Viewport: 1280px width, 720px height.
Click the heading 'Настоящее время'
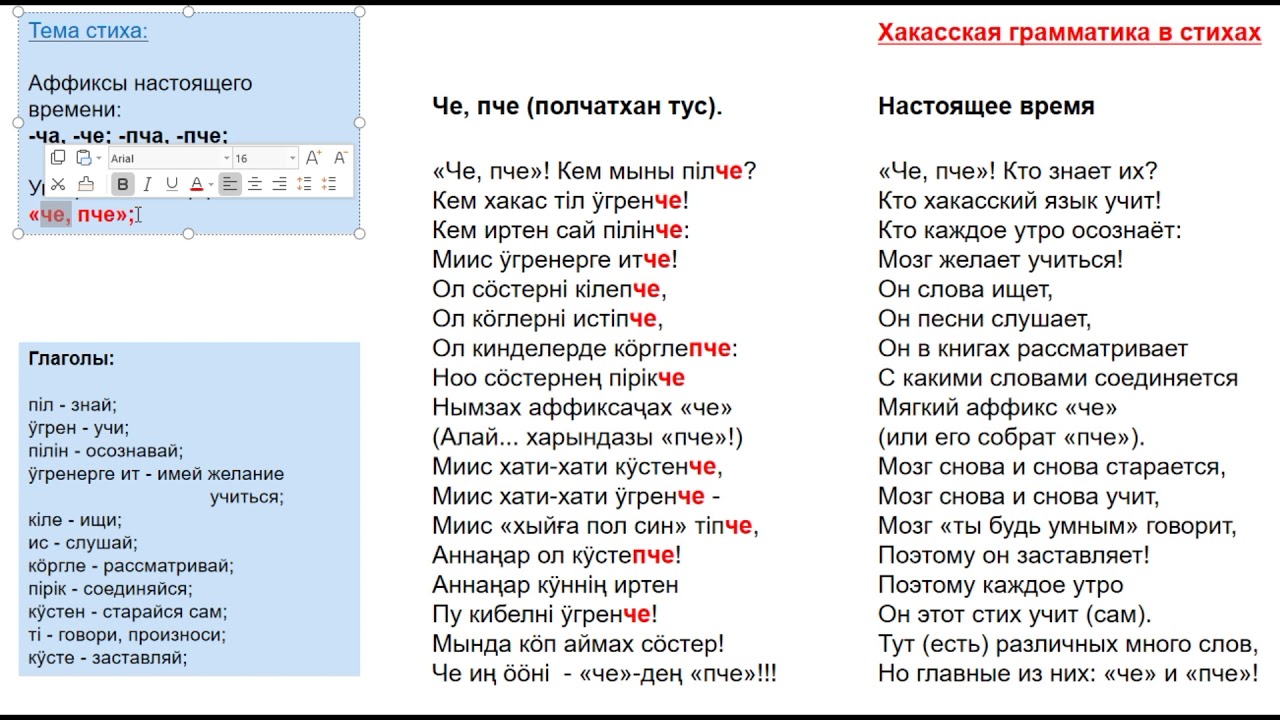986,106
